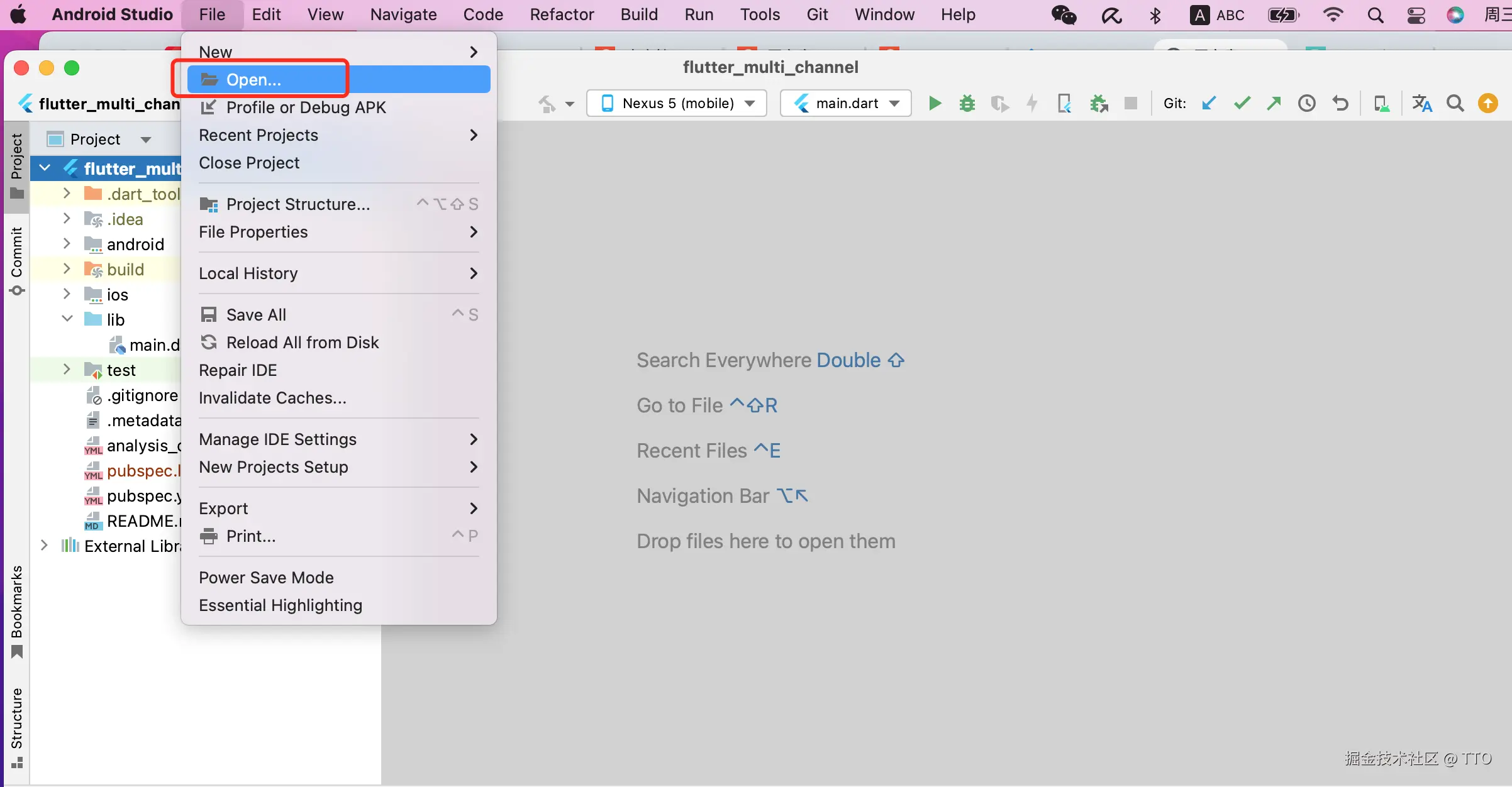Click the green Run play button
Image resolution: width=1512 pixels, height=787 pixels.
[935, 103]
